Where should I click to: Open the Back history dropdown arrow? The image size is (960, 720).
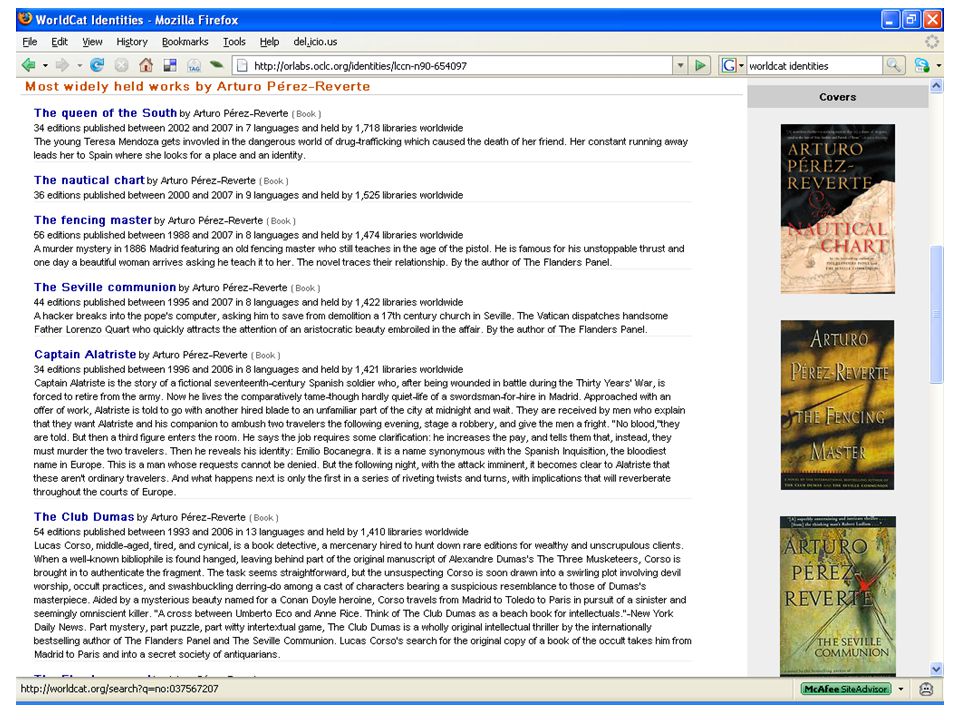(45, 66)
